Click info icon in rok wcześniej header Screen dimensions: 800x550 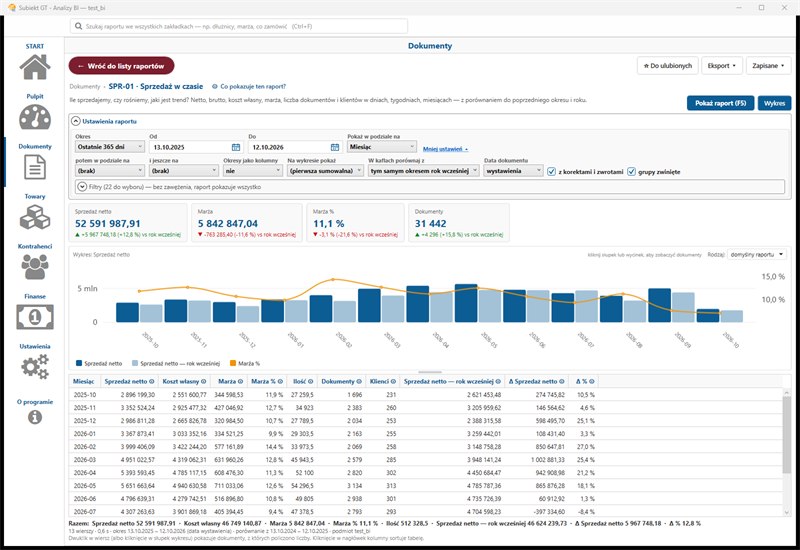pyautogui.click(x=498, y=381)
